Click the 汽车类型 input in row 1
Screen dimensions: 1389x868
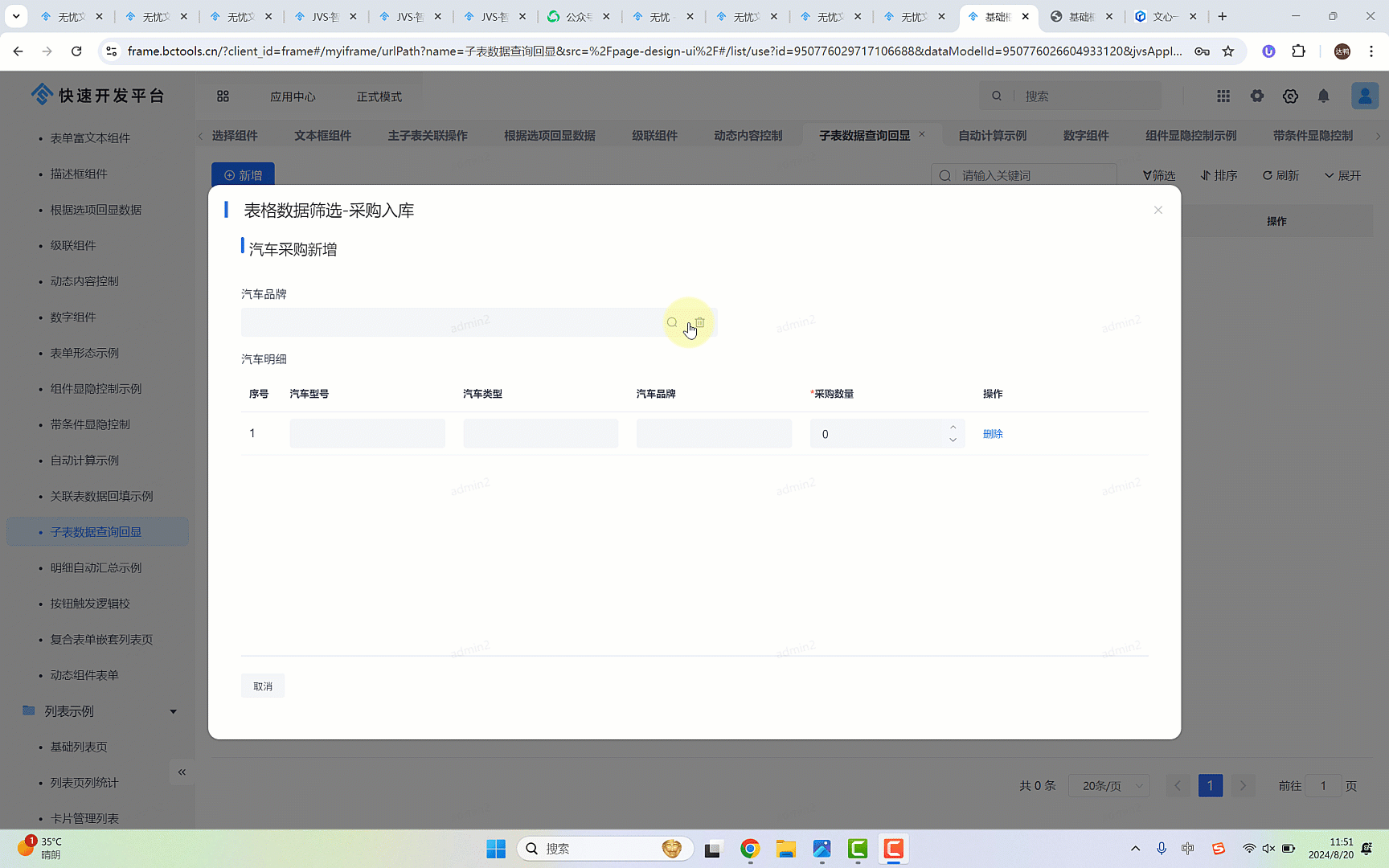click(x=541, y=434)
